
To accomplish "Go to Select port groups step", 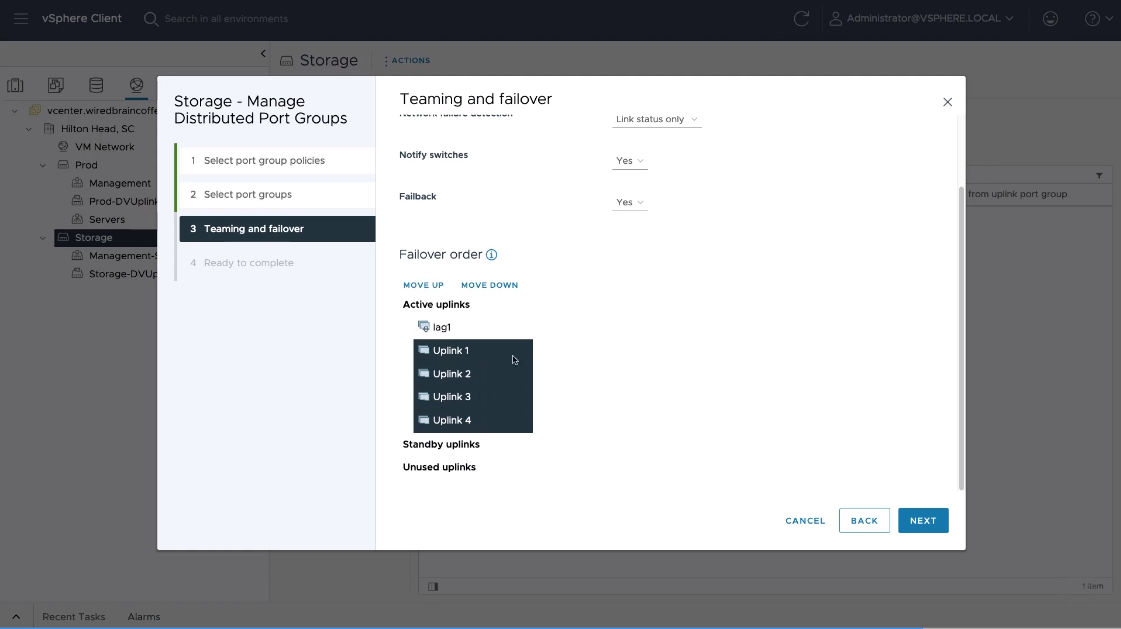I will click(248, 195).
